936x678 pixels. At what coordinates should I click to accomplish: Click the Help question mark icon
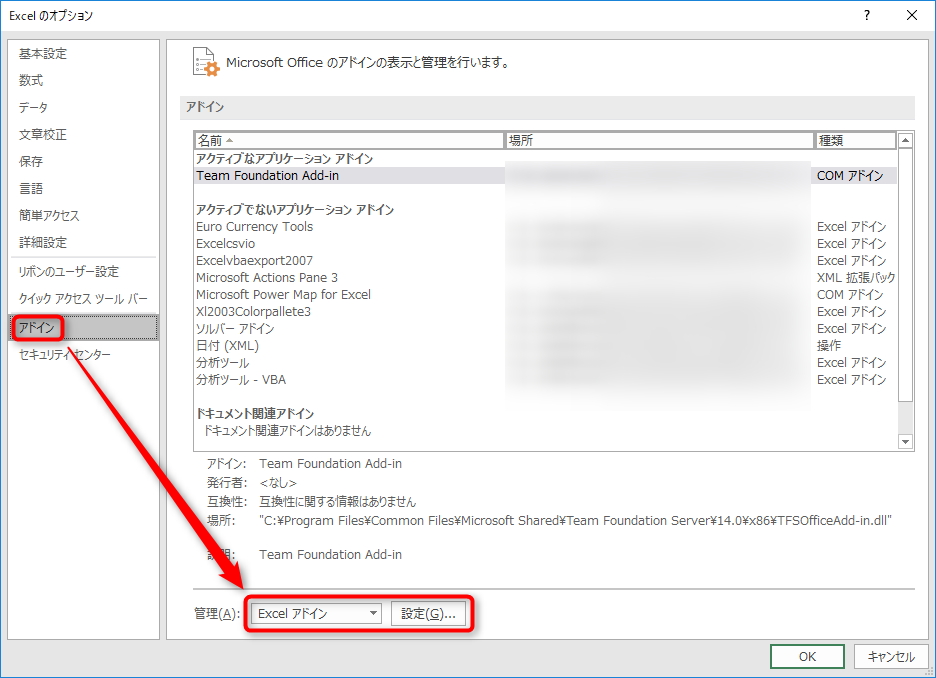(866, 15)
